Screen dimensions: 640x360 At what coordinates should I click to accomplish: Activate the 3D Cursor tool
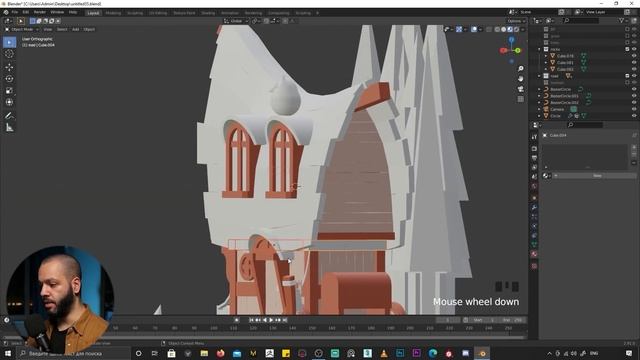9,54
